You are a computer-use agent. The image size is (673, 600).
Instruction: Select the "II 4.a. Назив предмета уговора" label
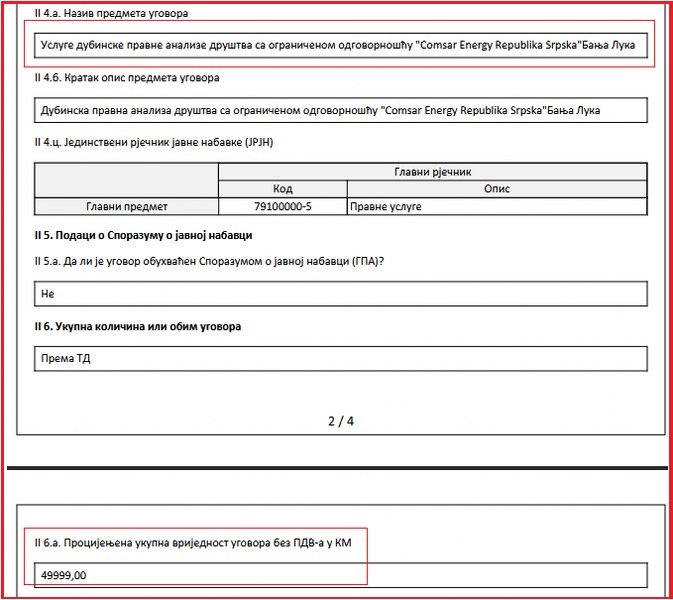click(x=110, y=13)
